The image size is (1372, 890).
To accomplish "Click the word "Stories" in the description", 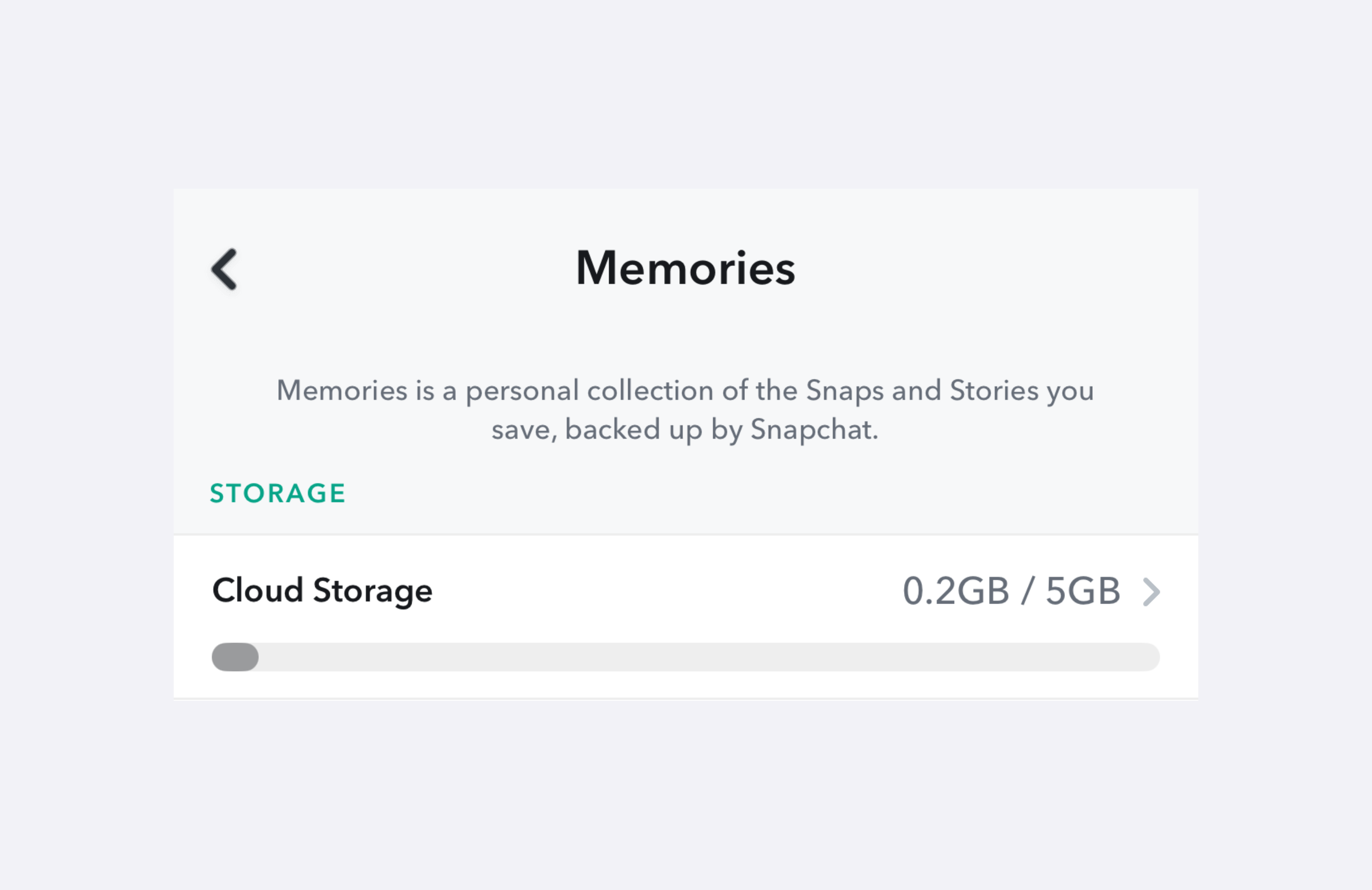I will [994, 391].
